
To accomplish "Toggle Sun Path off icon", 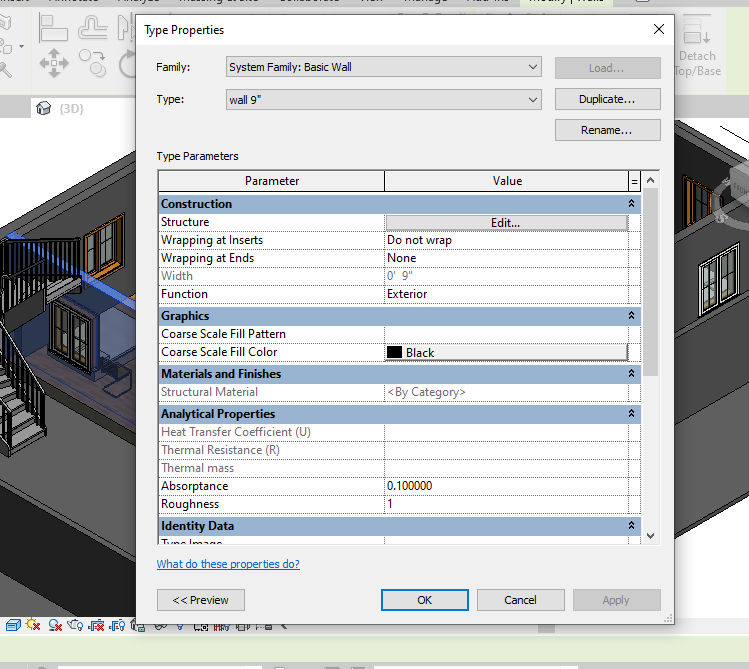I will tap(33, 625).
